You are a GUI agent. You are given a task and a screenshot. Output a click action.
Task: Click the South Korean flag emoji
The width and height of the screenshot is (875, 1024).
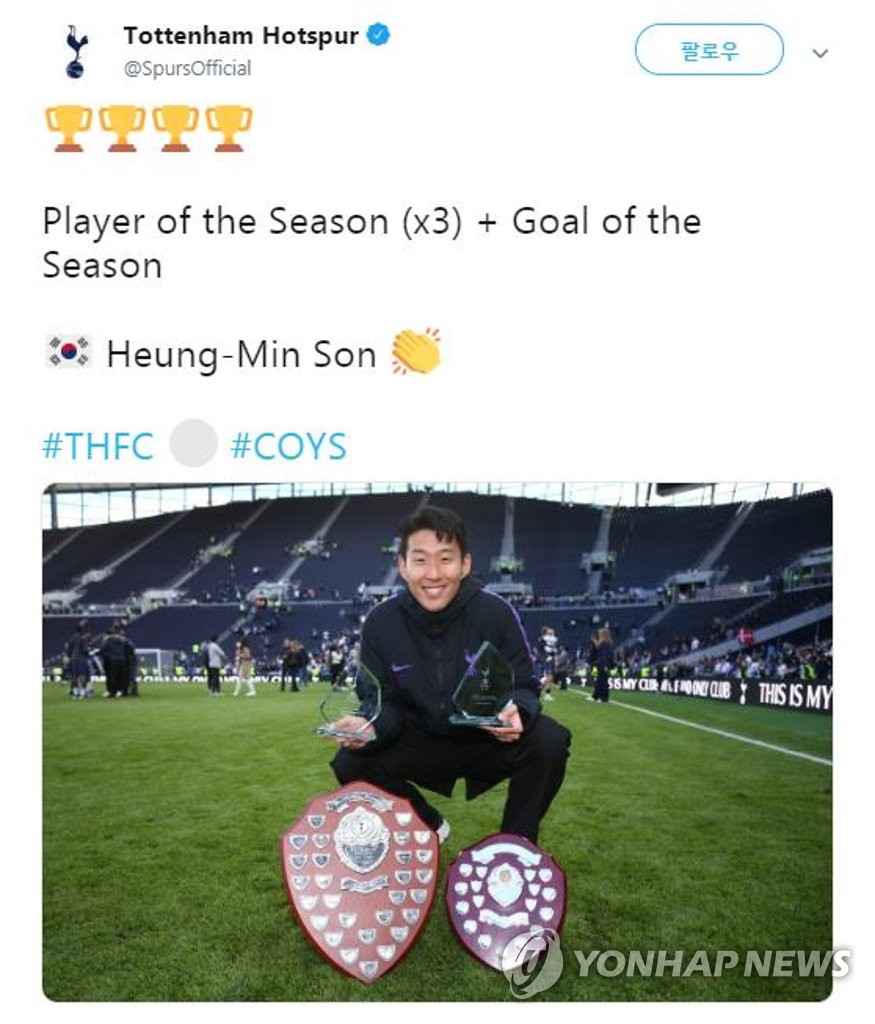(68, 353)
